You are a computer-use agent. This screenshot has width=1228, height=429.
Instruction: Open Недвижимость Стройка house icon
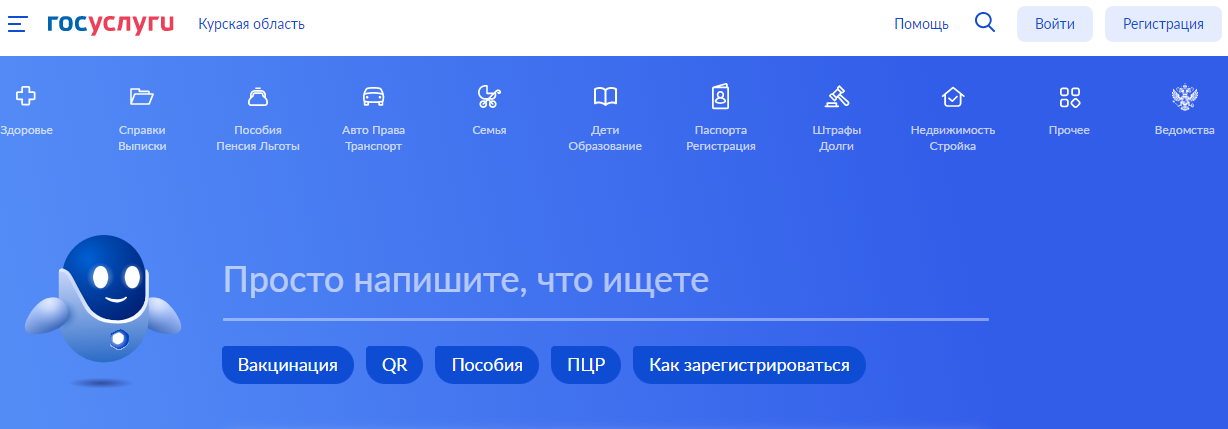point(953,97)
